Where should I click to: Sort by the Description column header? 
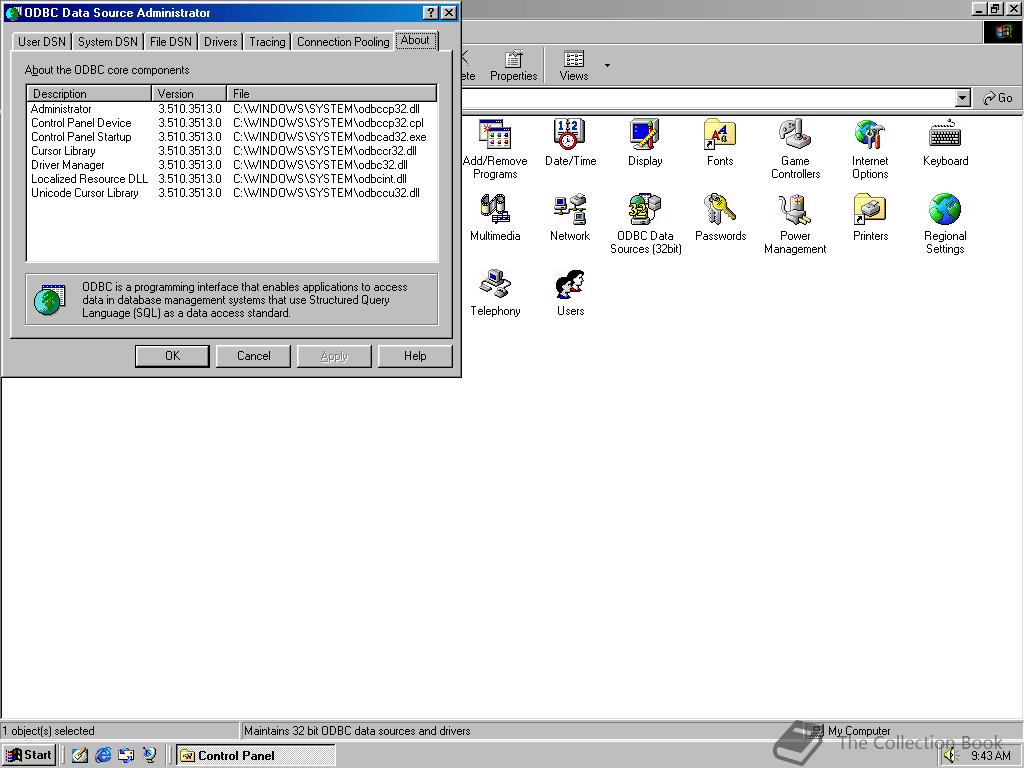point(89,93)
